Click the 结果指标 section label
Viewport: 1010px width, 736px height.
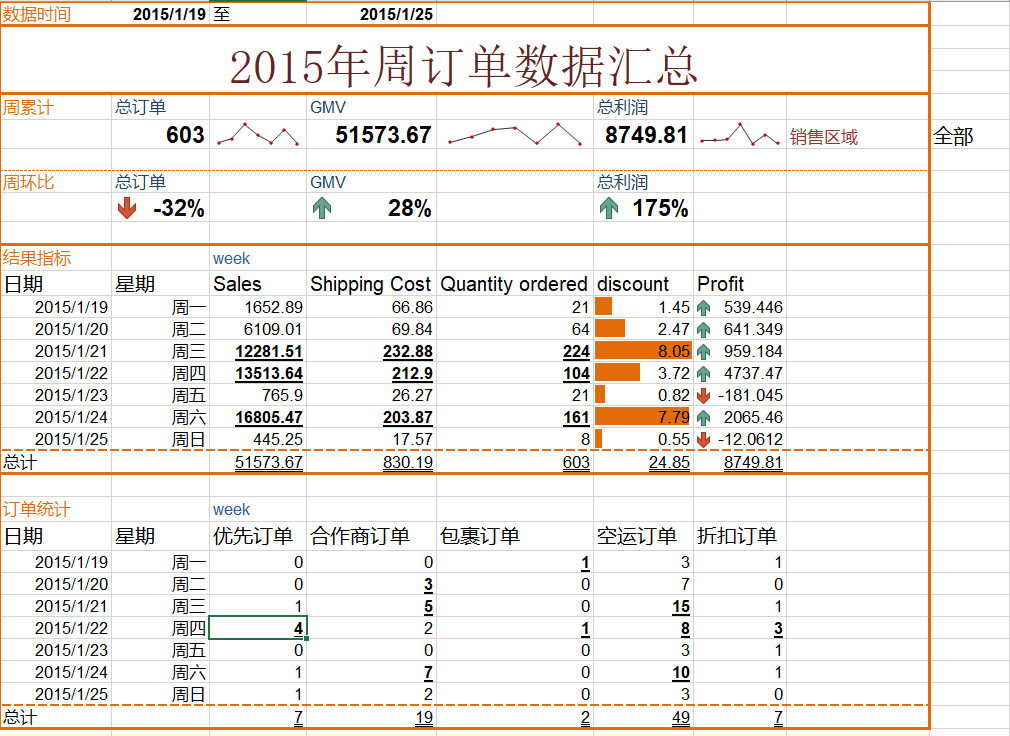click(x=37, y=258)
